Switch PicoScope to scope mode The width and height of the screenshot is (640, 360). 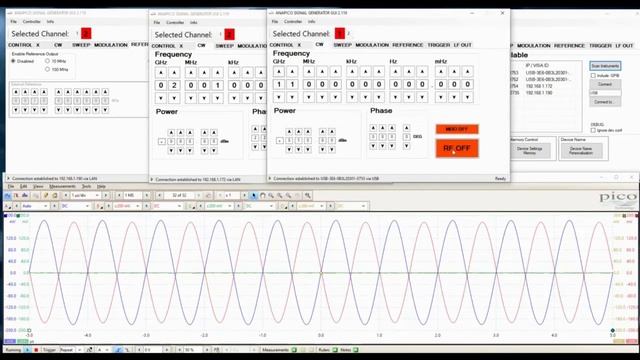click(x=7, y=196)
